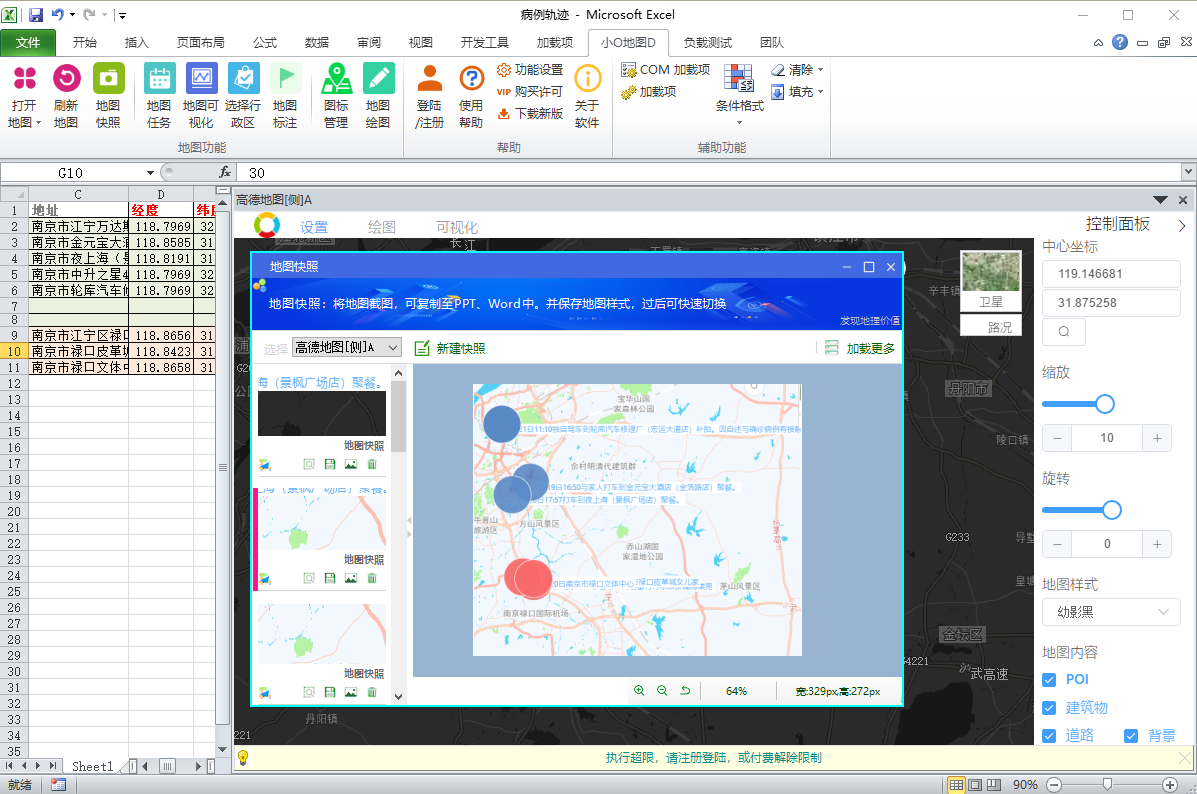
Task: Click the plus stepper next to rotation 0
Action: tap(1157, 544)
